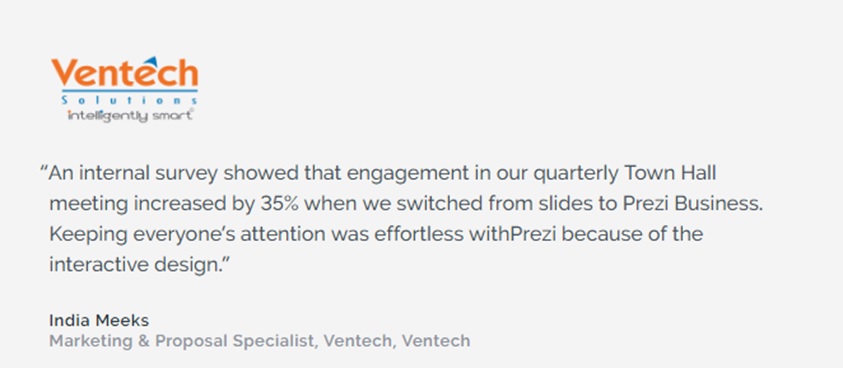The height and width of the screenshot is (368, 843).
Task: Click the Ventech Solutions logo
Action: (125, 89)
